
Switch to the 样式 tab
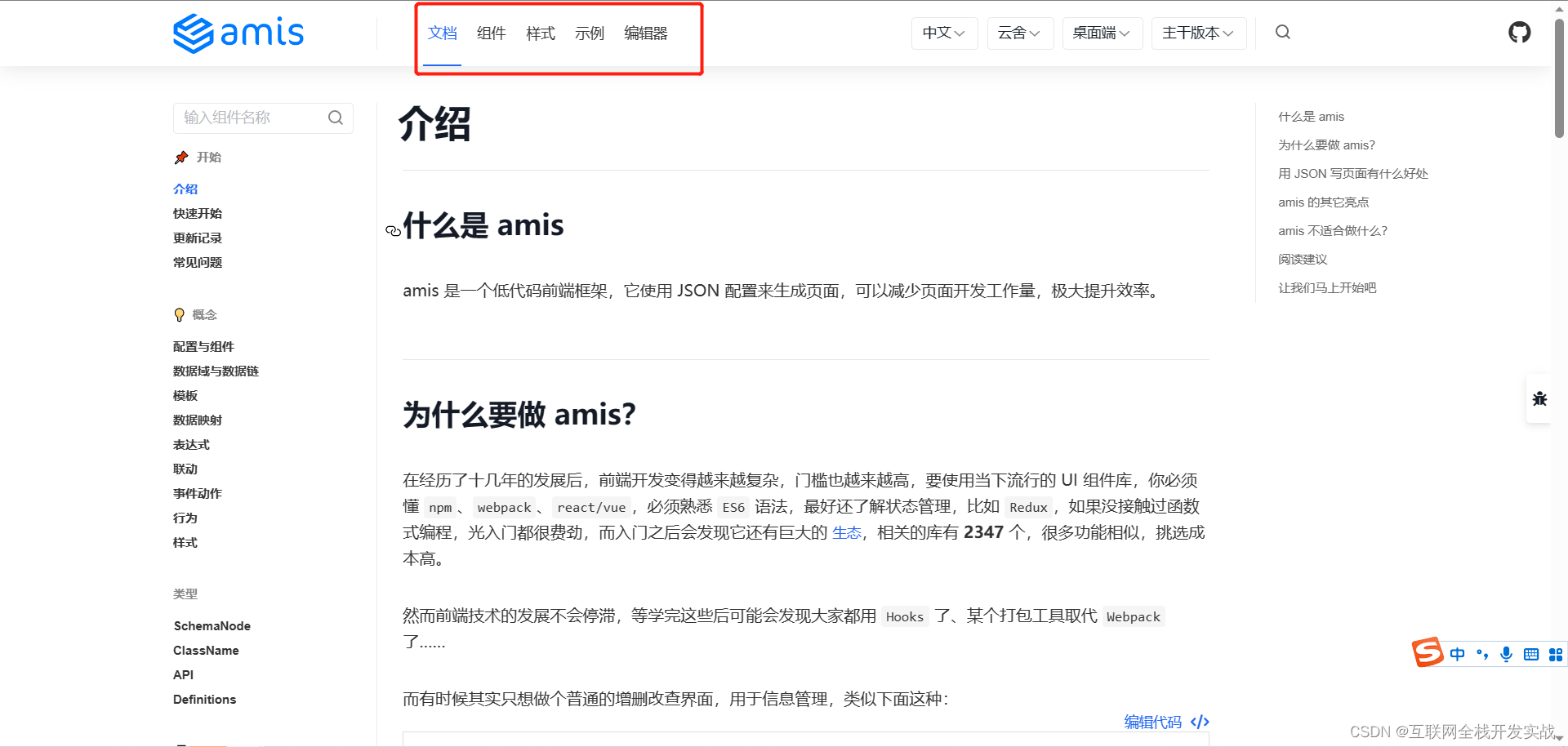coord(540,33)
